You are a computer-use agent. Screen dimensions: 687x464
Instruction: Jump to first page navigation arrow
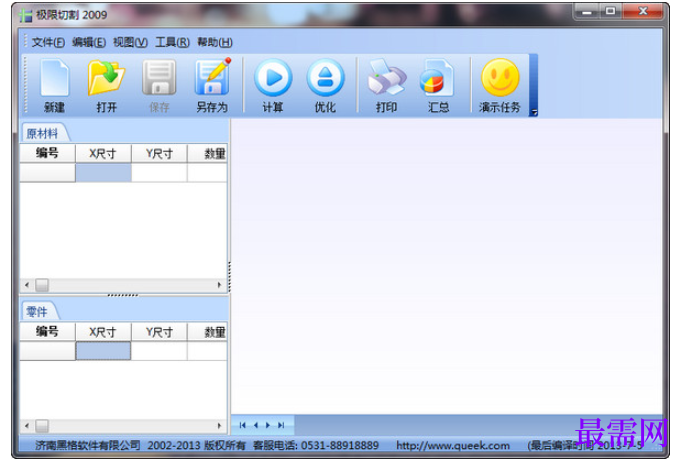243,425
